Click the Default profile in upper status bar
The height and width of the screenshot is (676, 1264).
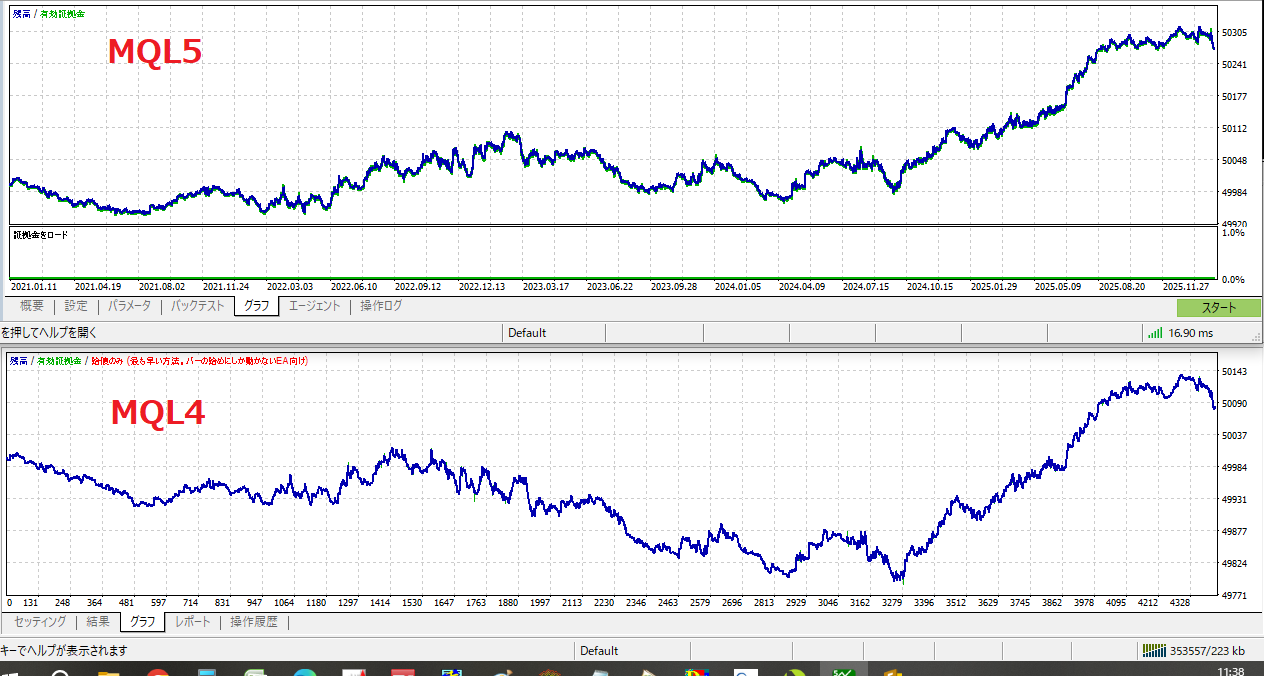pos(527,333)
